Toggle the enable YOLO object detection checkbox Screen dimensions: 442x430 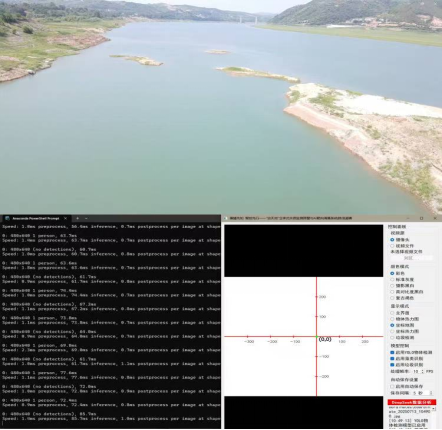coord(392,352)
